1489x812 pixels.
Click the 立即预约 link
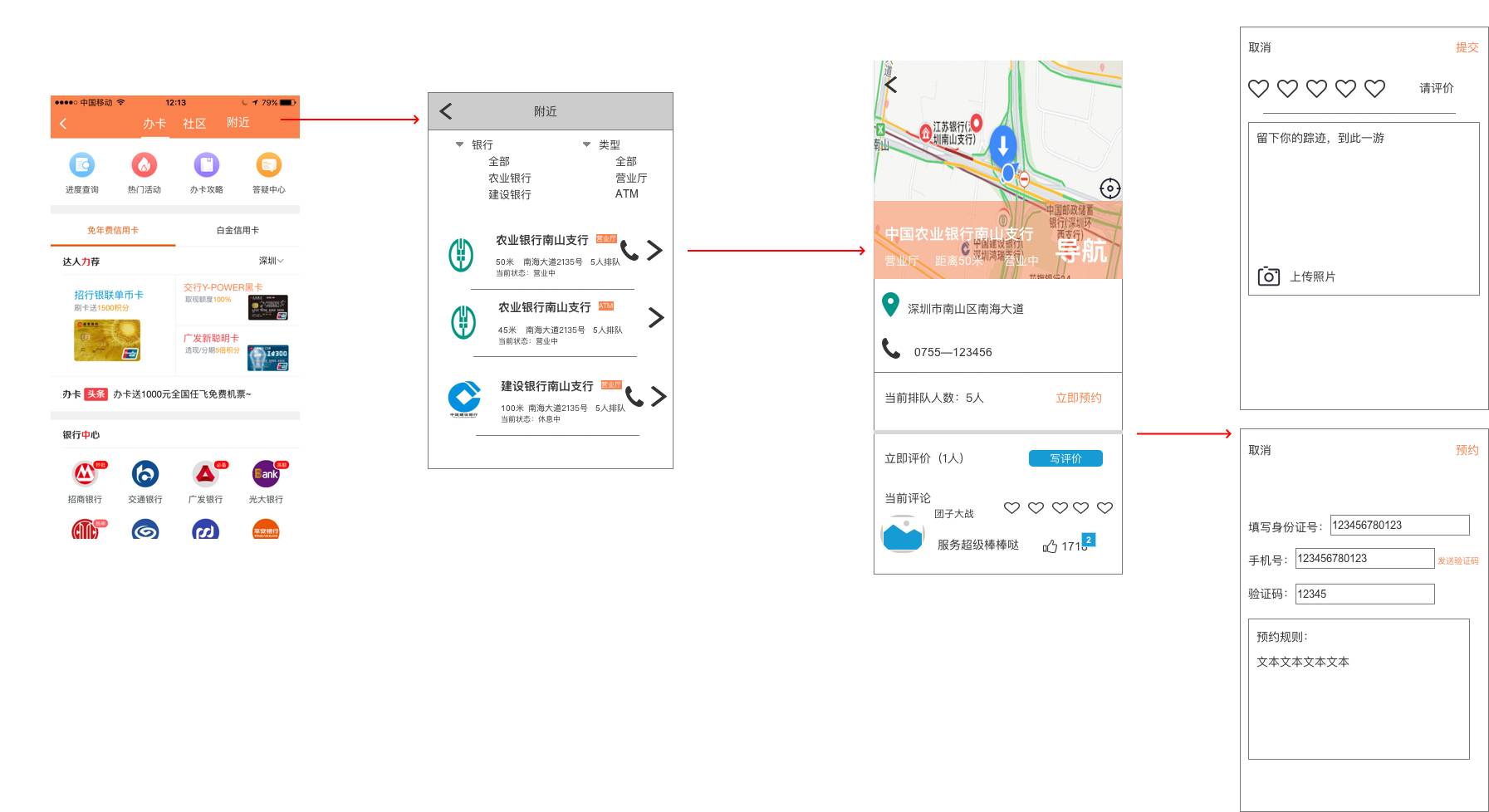1079,398
